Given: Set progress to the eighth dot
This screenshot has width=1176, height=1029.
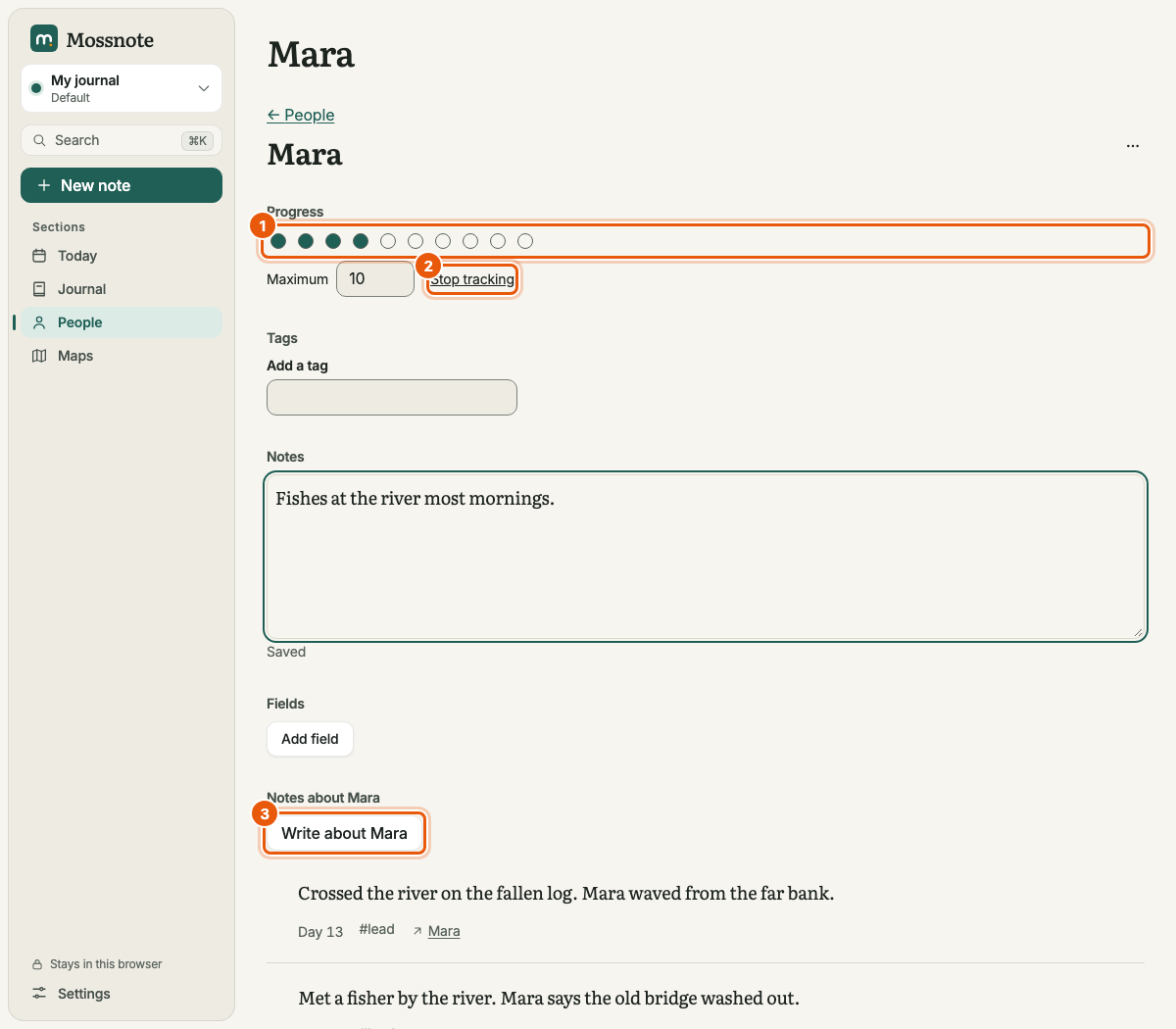Looking at the screenshot, I should tap(470, 241).
